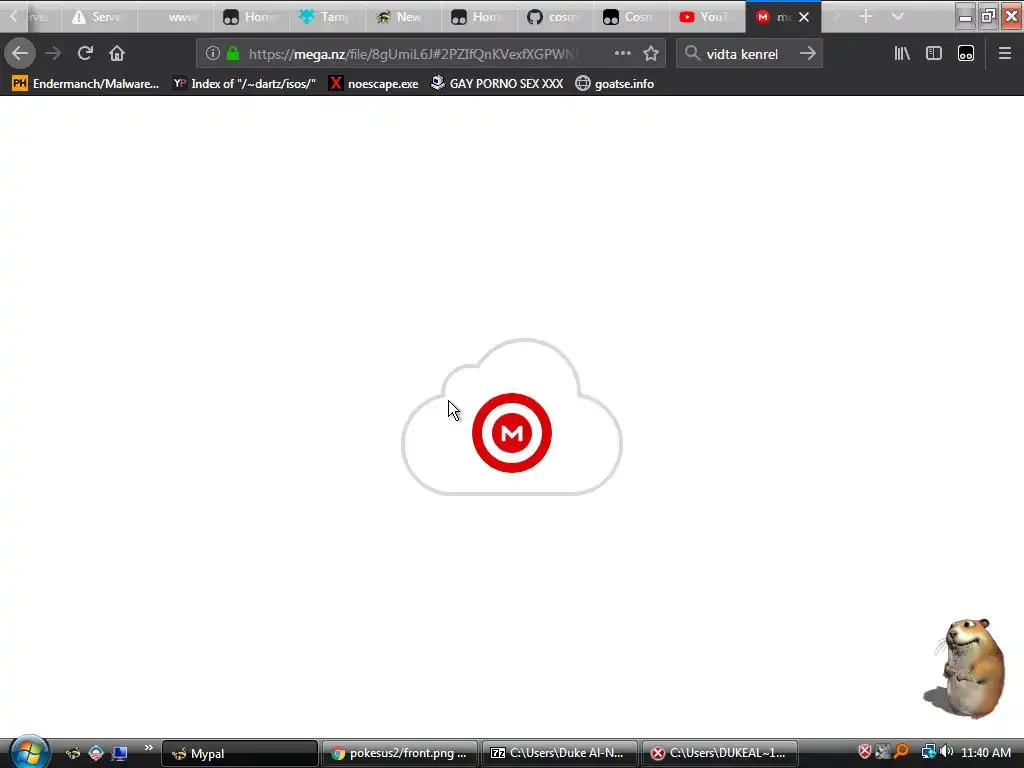
Task: Open goatse.info bookmark
Action: click(x=615, y=84)
